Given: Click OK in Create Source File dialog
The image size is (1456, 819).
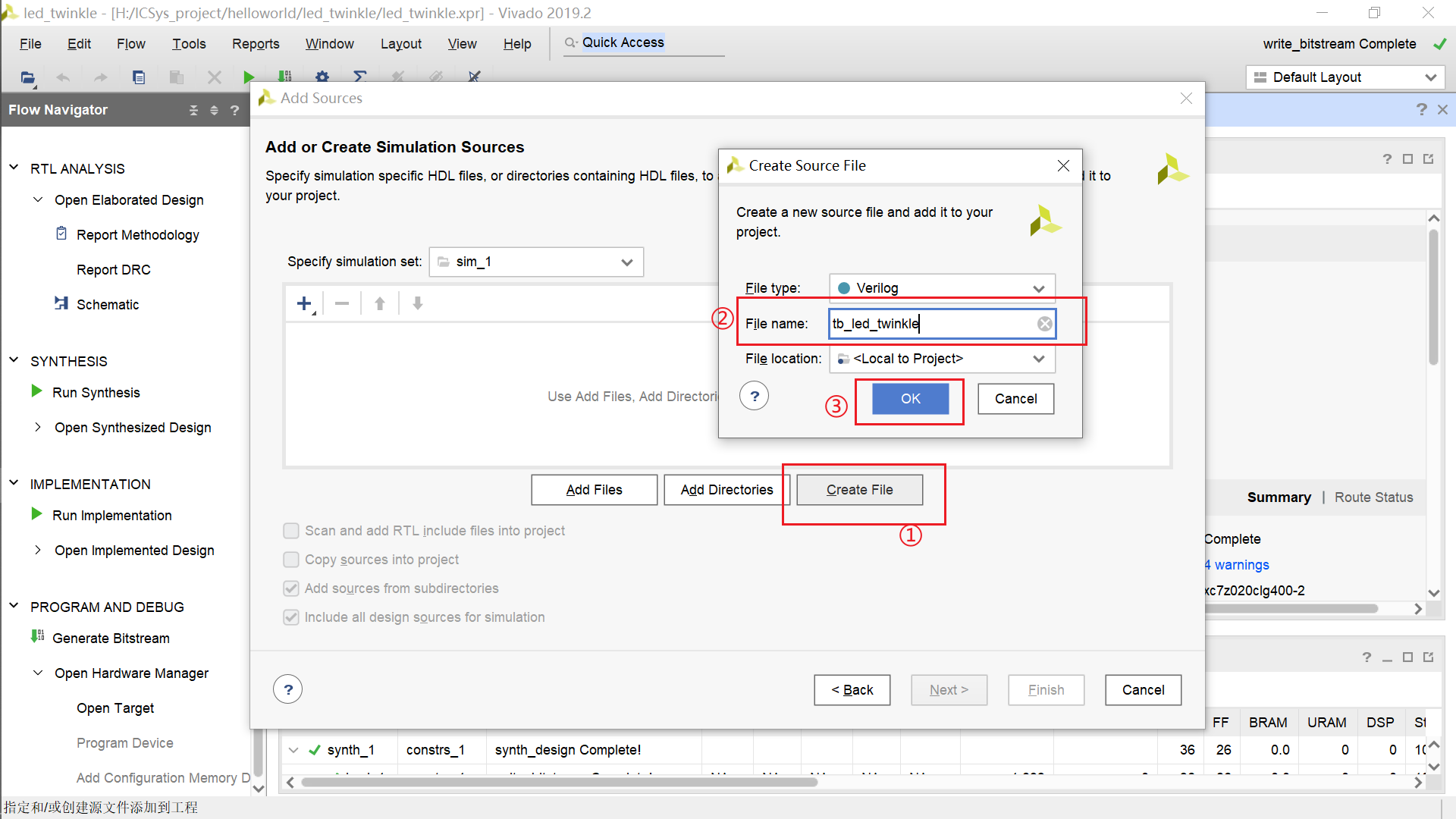Looking at the screenshot, I should (x=910, y=399).
